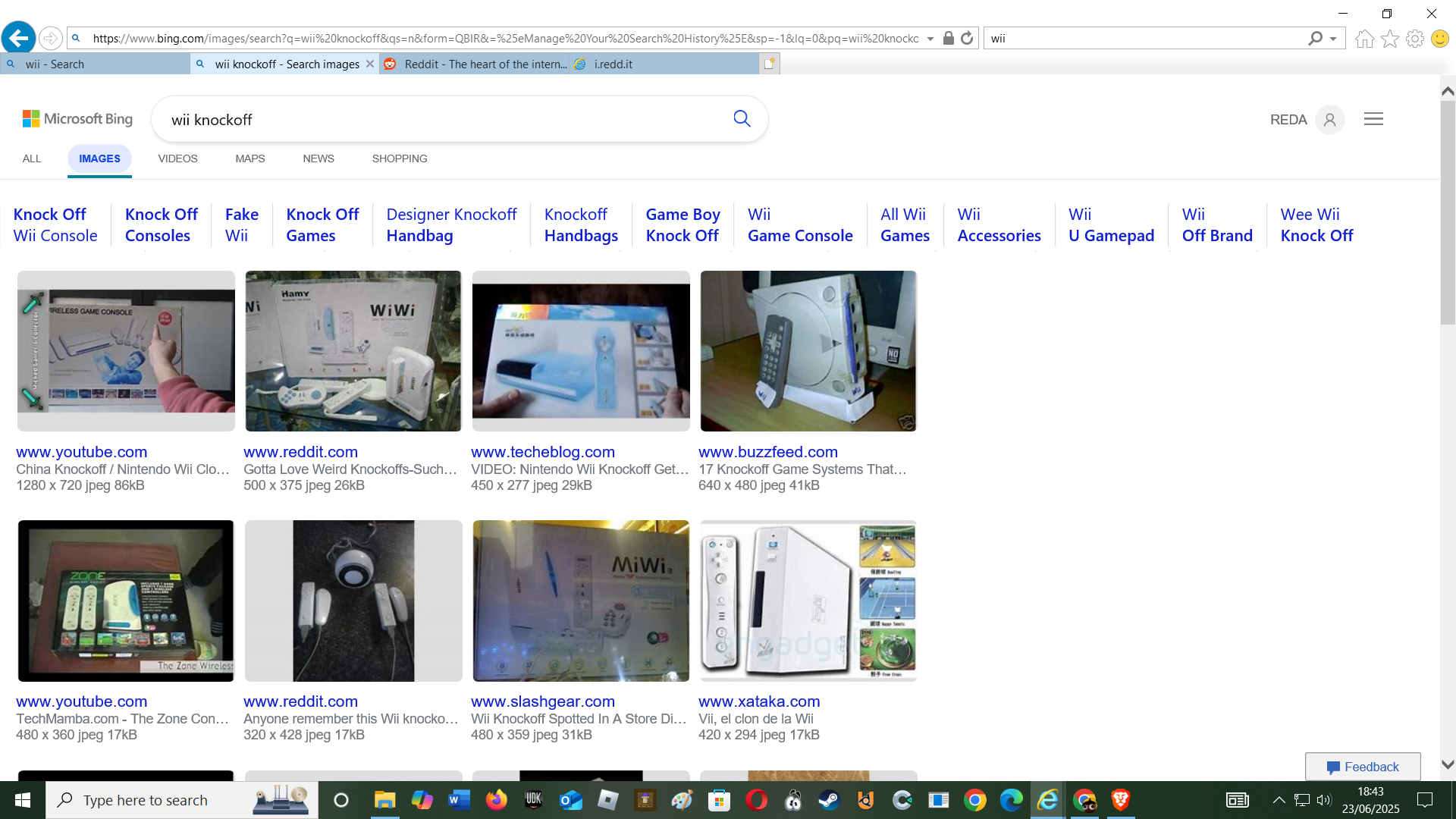Click the Feedback button
This screenshot has height=819, width=1456.
point(1363,767)
